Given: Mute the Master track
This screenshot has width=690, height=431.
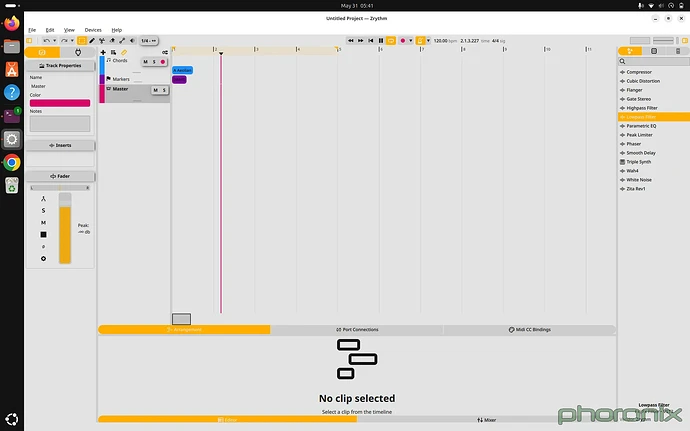Looking at the screenshot, I should pos(155,90).
